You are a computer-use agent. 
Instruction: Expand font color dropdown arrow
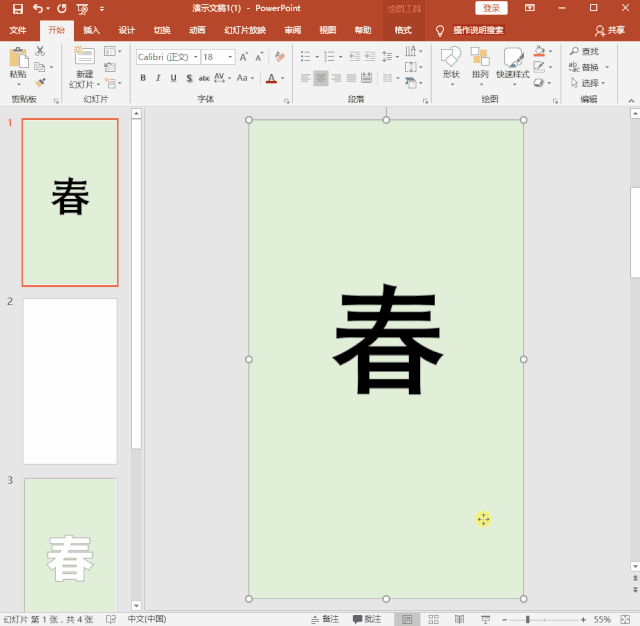pyautogui.click(x=282, y=78)
